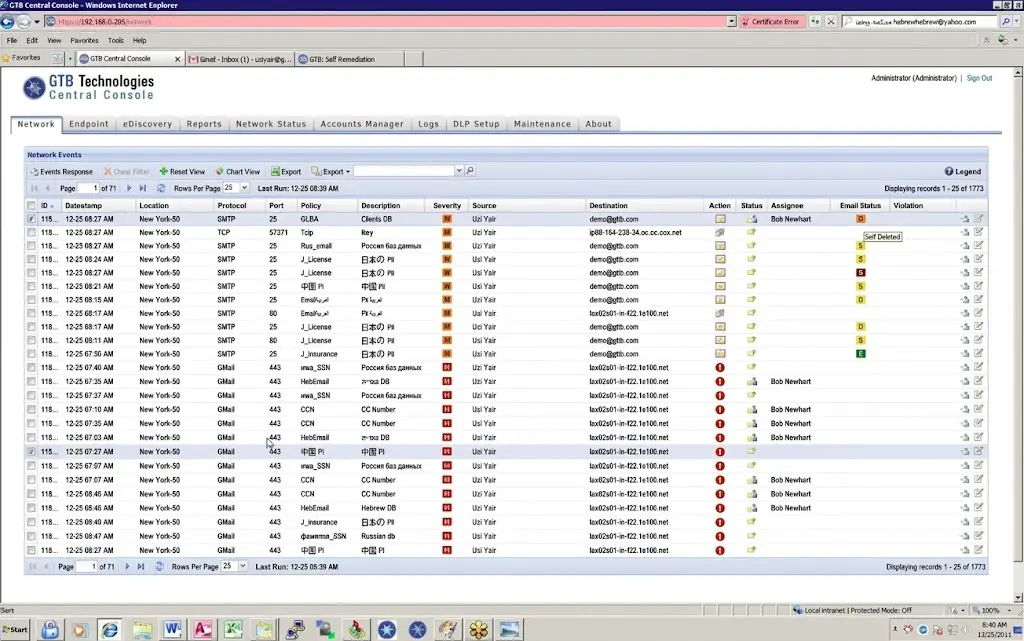Open the address bar history dropdown
The width and height of the screenshot is (1024, 641).
pyautogui.click(x=731, y=22)
